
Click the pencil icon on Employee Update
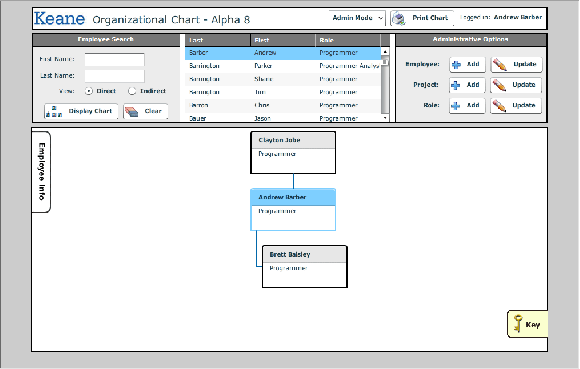click(x=500, y=65)
